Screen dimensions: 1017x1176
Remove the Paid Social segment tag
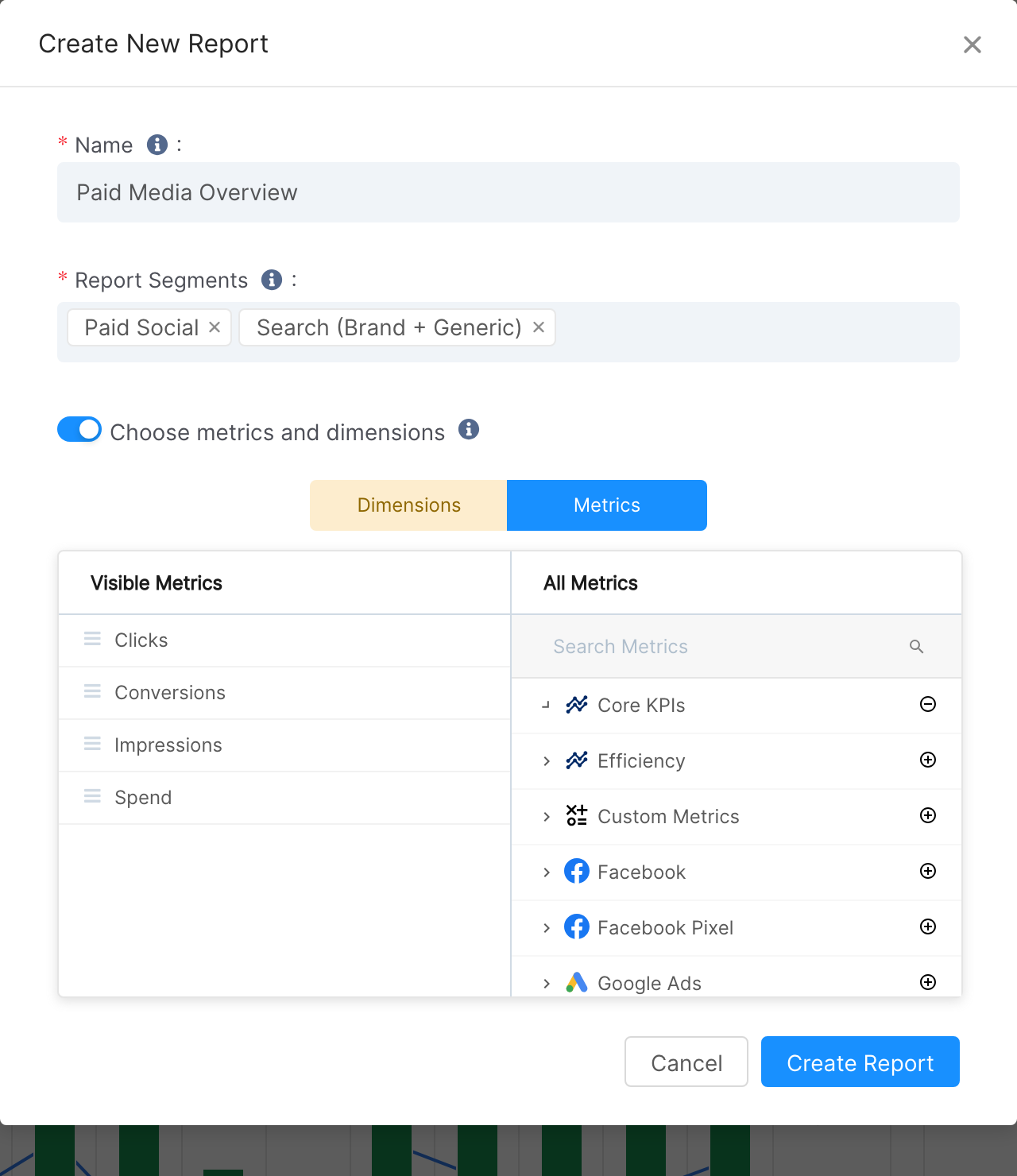click(x=215, y=327)
